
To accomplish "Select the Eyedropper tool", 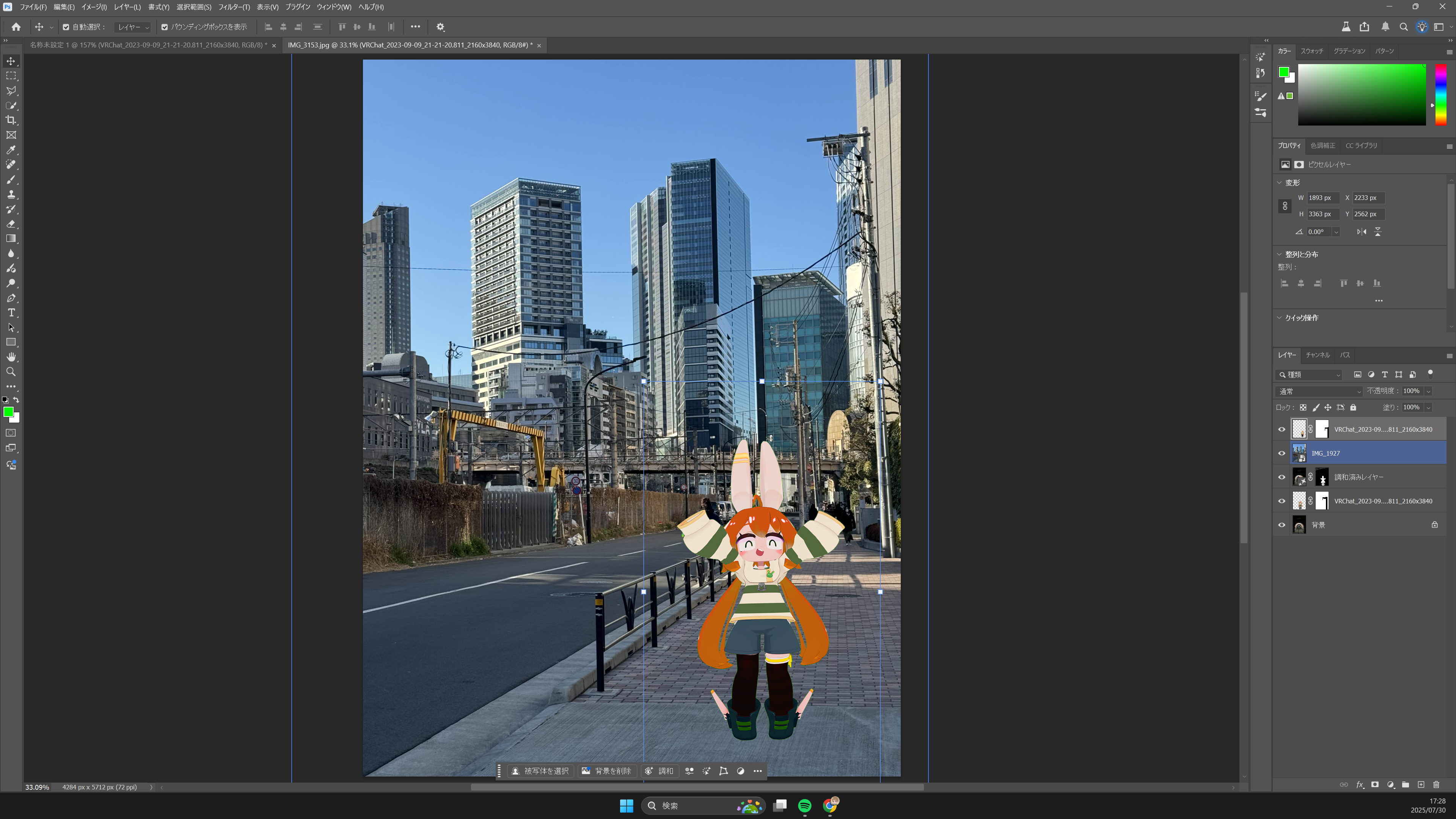I will [x=11, y=150].
